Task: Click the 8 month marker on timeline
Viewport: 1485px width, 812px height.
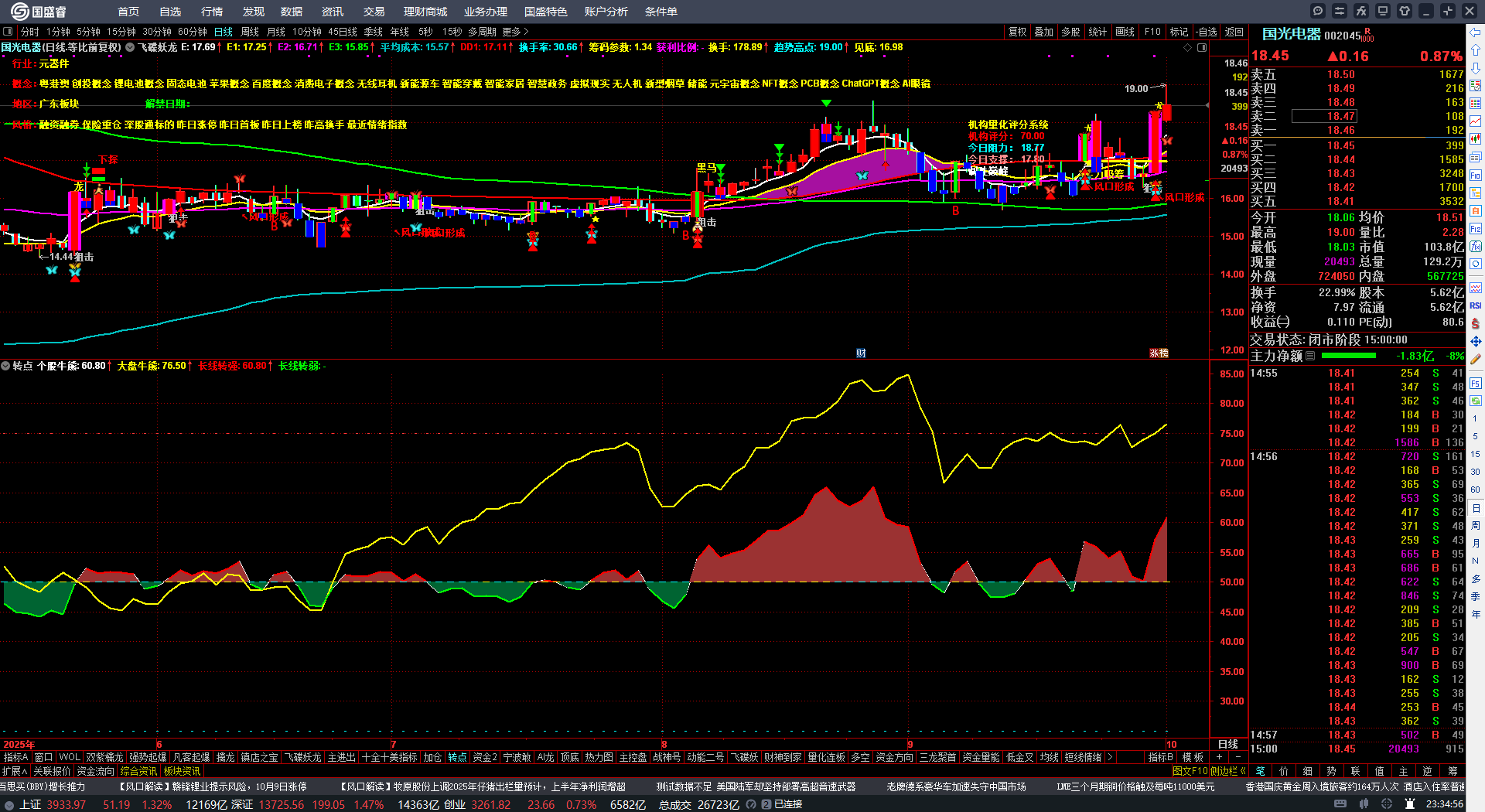Action: pyautogui.click(x=664, y=745)
